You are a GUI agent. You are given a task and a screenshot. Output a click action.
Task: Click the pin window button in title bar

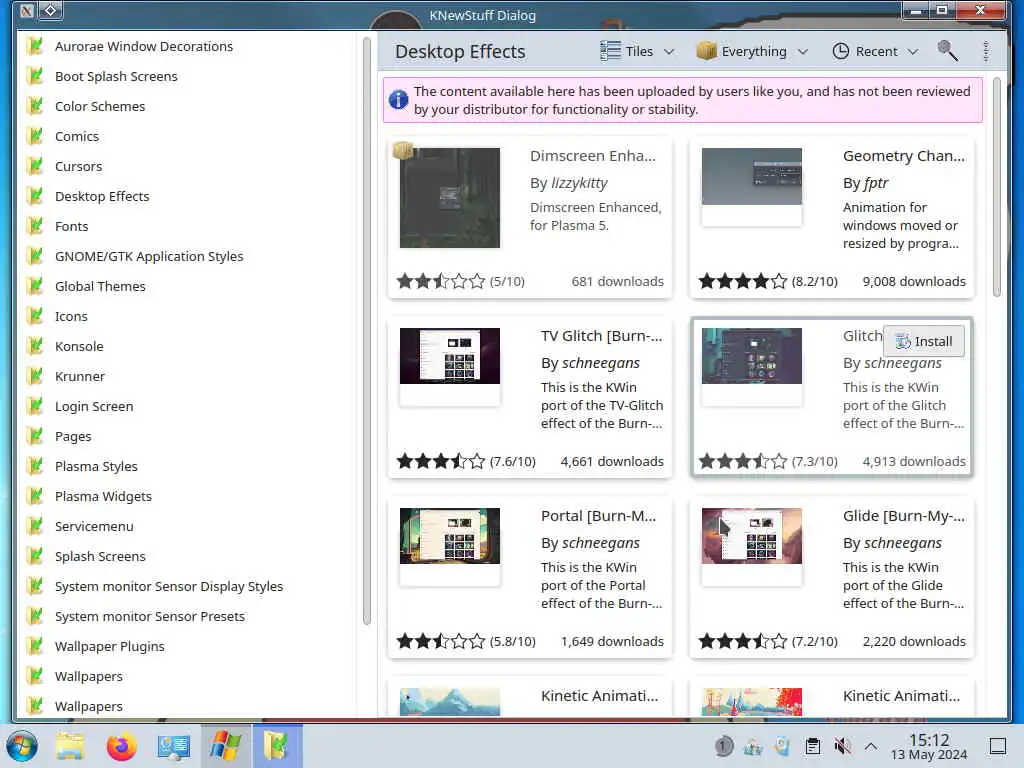coord(50,10)
